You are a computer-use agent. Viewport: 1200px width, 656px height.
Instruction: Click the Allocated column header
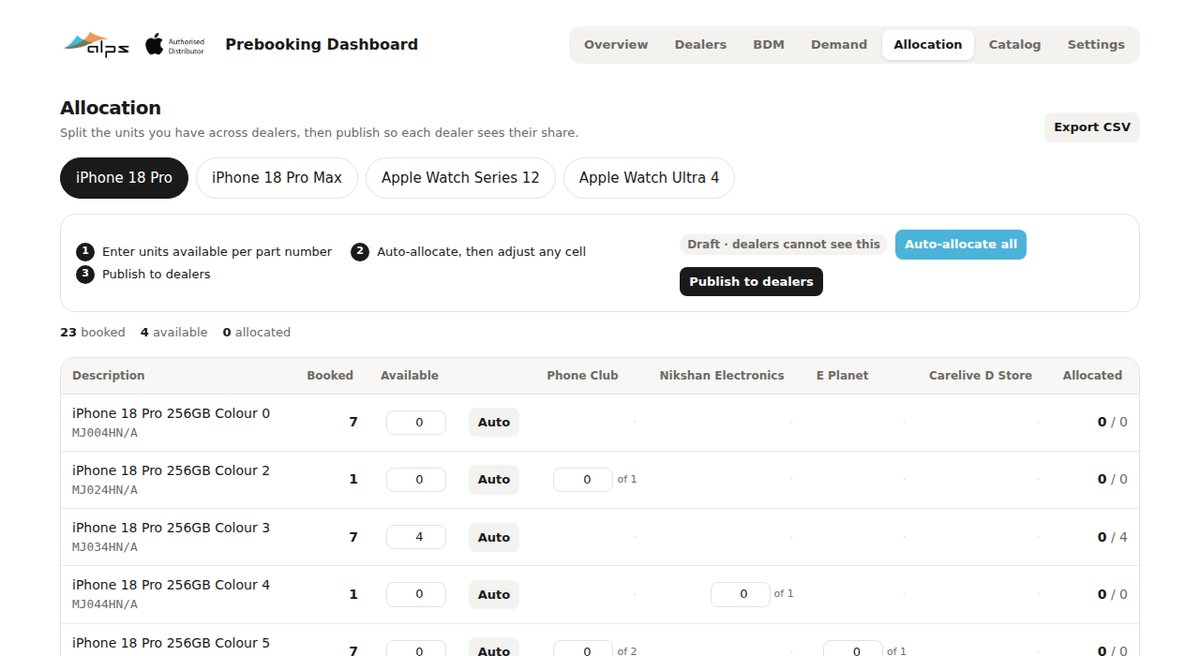(1092, 376)
